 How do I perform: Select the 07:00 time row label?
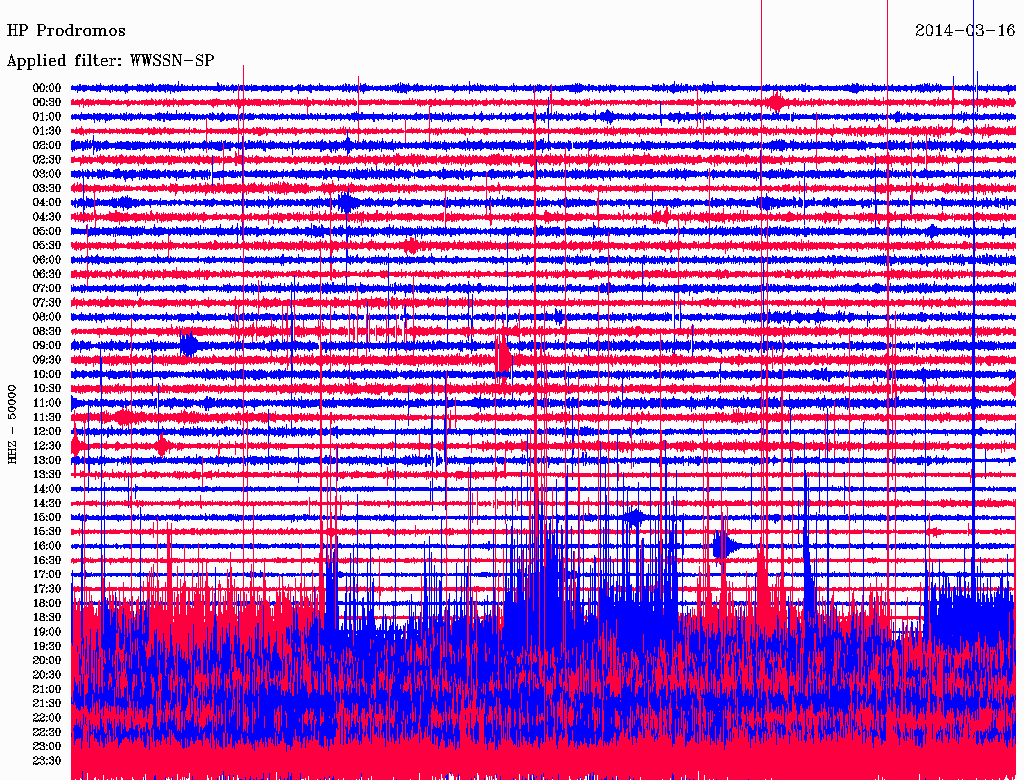pos(47,288)
